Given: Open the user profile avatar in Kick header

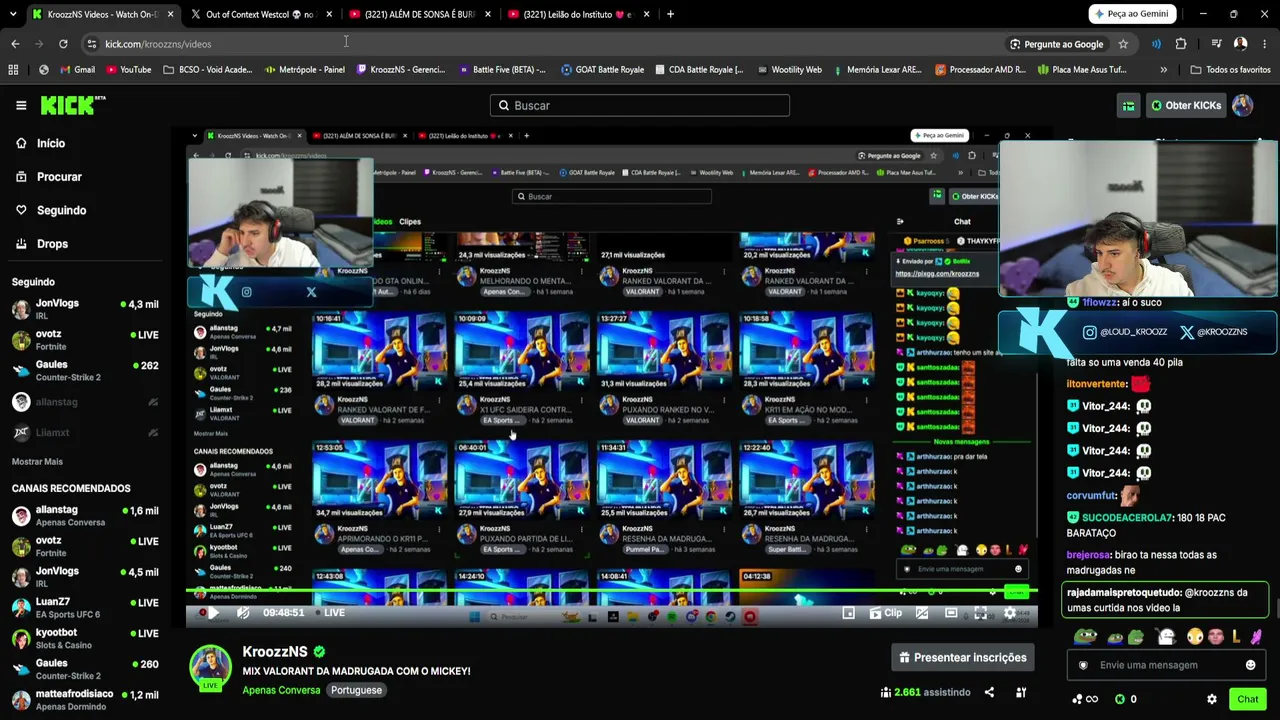Looking at the screenshot, I should (x=1242, y=105).
